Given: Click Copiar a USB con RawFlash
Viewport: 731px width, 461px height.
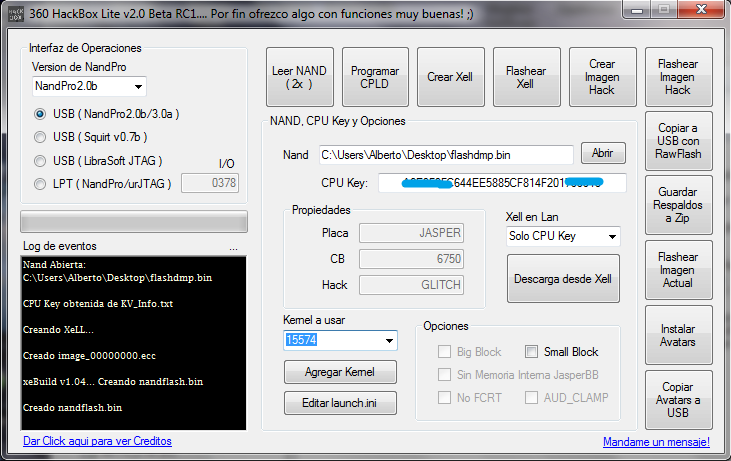Looking at the screenshot, I should 679,141.
